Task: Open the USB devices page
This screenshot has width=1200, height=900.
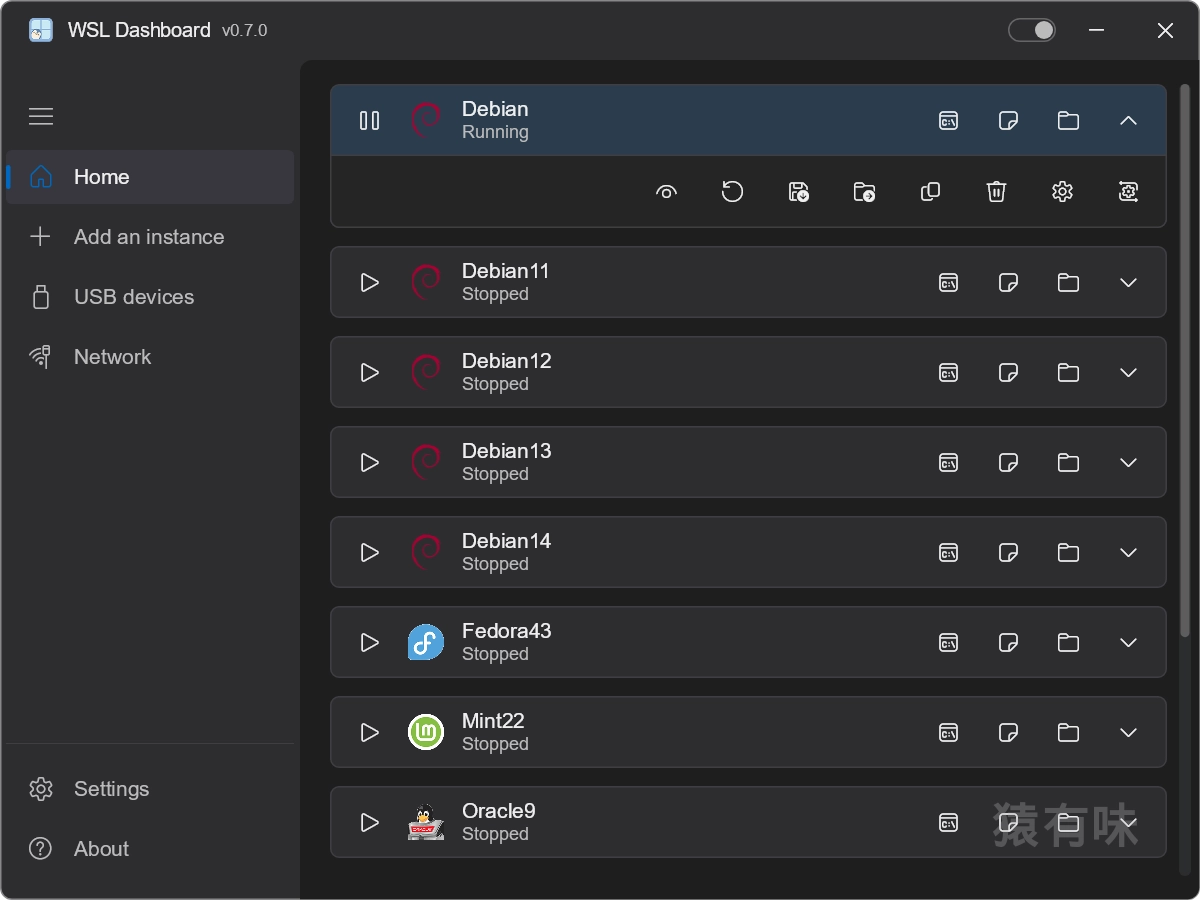Action: coord(150,297)
